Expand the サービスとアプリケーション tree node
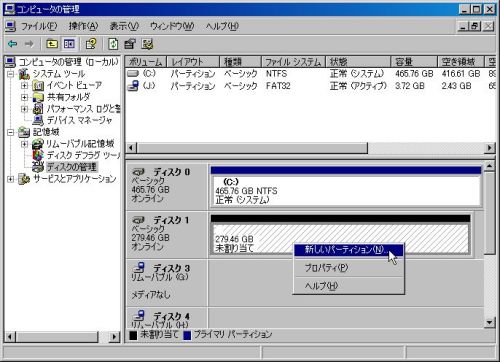This screenshot has height=362, width=500. pos(11,179)
